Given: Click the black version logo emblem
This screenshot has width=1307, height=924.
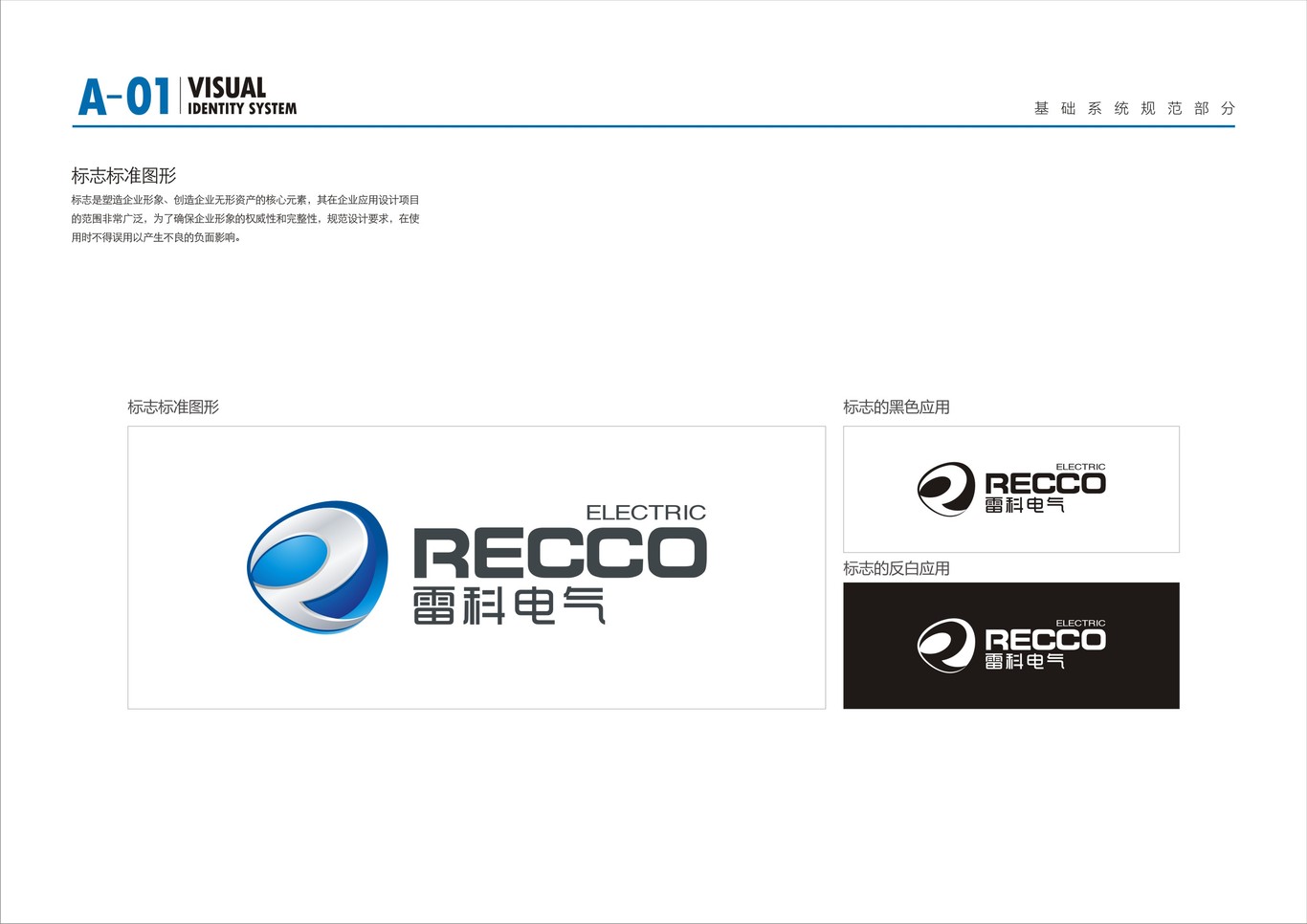Looking at the screenshot, I should pyautogui.click(x=946, y=489).
